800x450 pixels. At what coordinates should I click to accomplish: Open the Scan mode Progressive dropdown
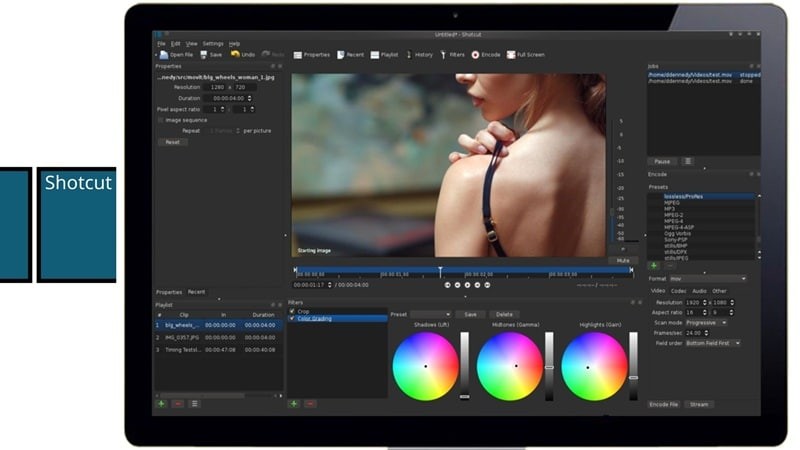706,323
